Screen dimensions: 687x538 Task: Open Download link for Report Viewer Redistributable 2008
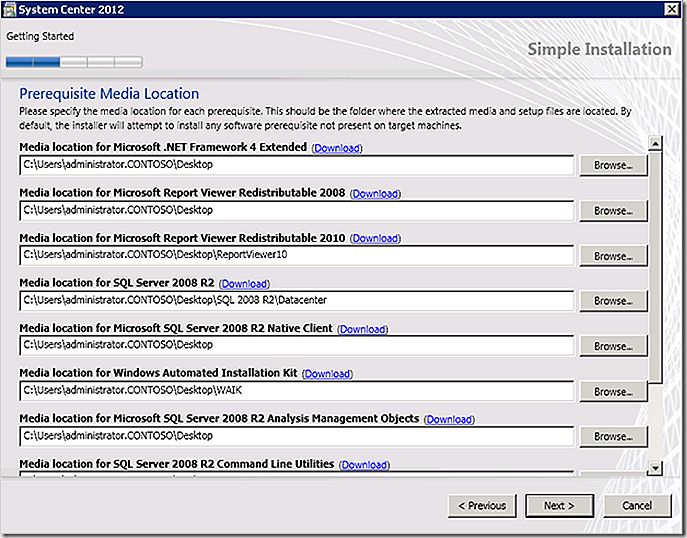(375, 194)
